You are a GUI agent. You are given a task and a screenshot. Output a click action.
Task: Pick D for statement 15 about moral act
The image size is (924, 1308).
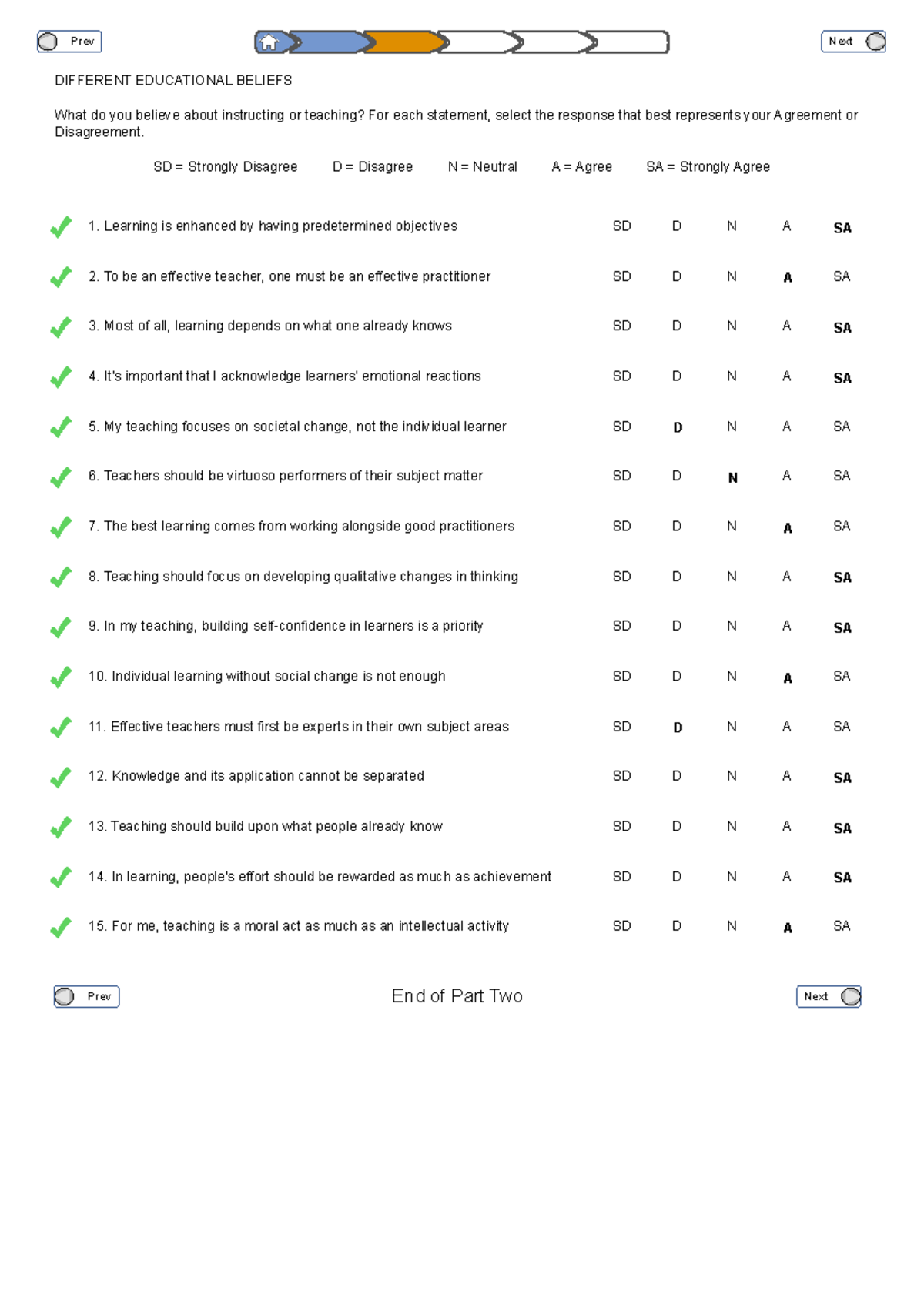677,926
